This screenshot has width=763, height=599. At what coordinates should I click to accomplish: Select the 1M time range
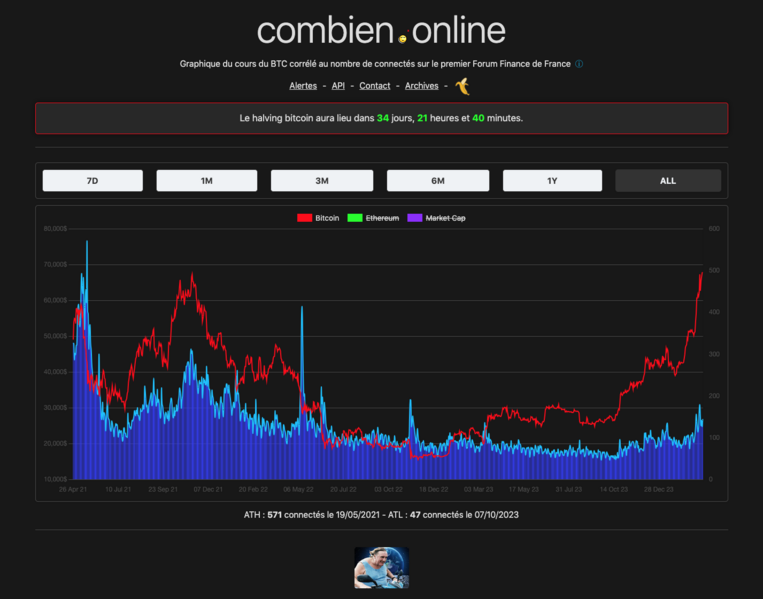(x=207, y=181)
